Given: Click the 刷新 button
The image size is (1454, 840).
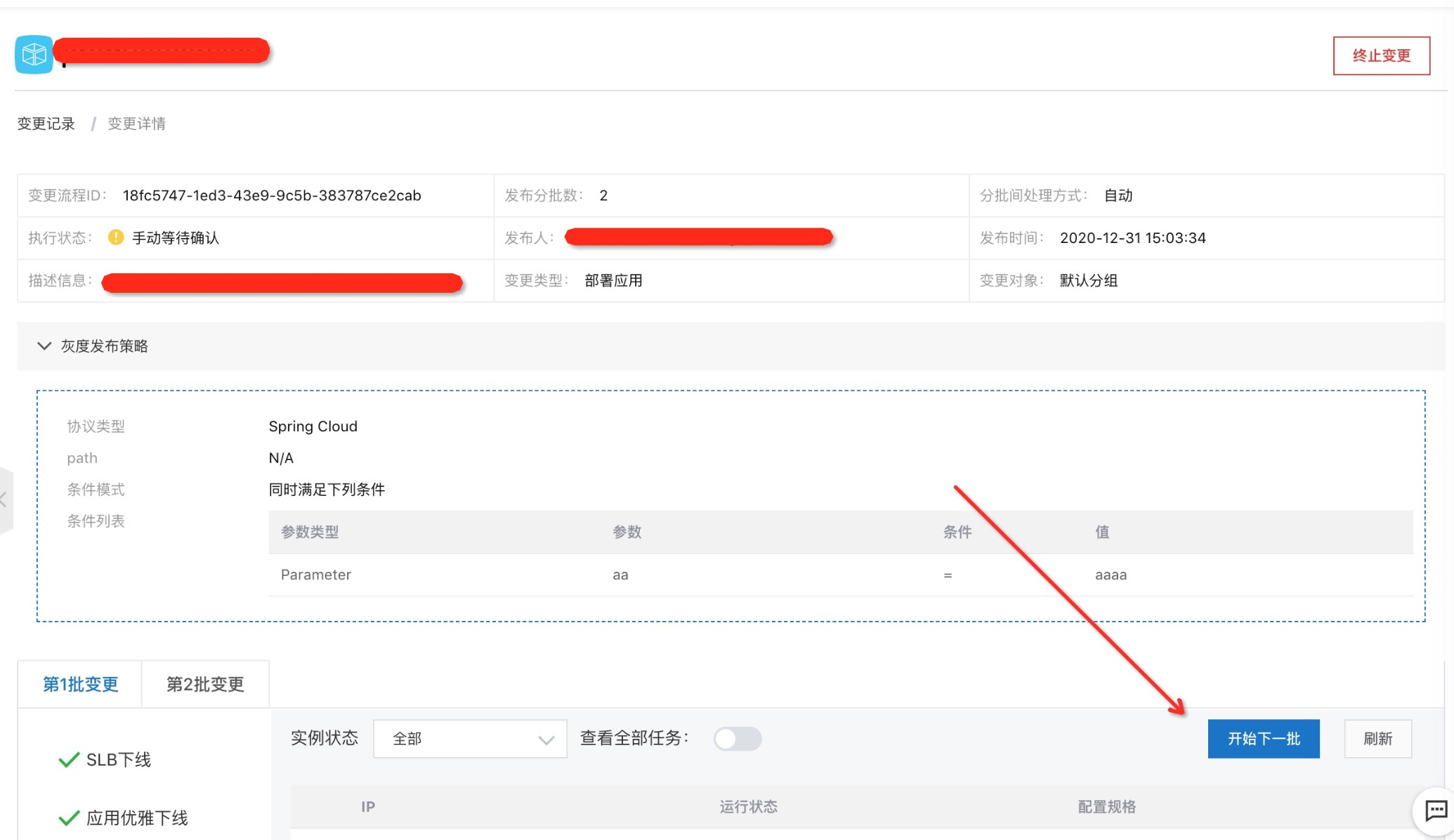Looking at the screenshot, I should point(1377,739).
